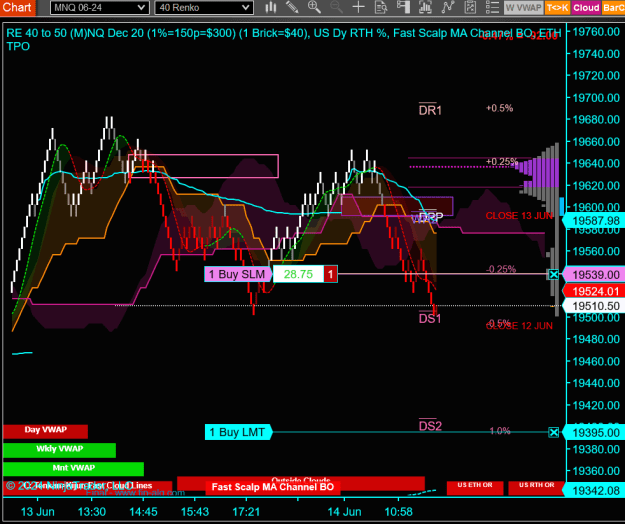The image size is (625, 524).
Task: Click the CLOSE 12 JUN label
Action: click(519, 326)
